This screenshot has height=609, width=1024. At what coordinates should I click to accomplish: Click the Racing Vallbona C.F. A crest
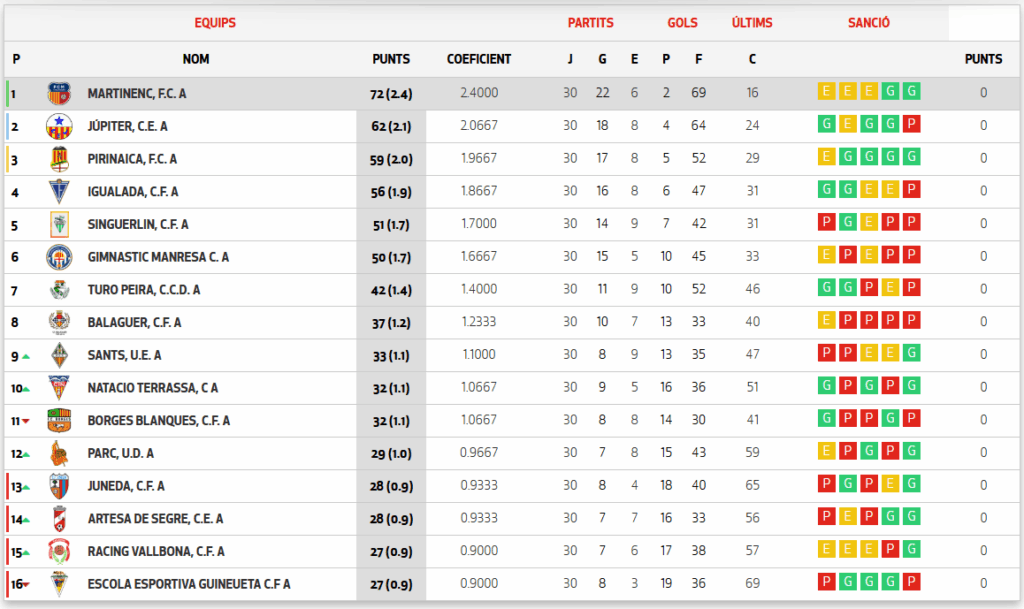pos(59,552)
